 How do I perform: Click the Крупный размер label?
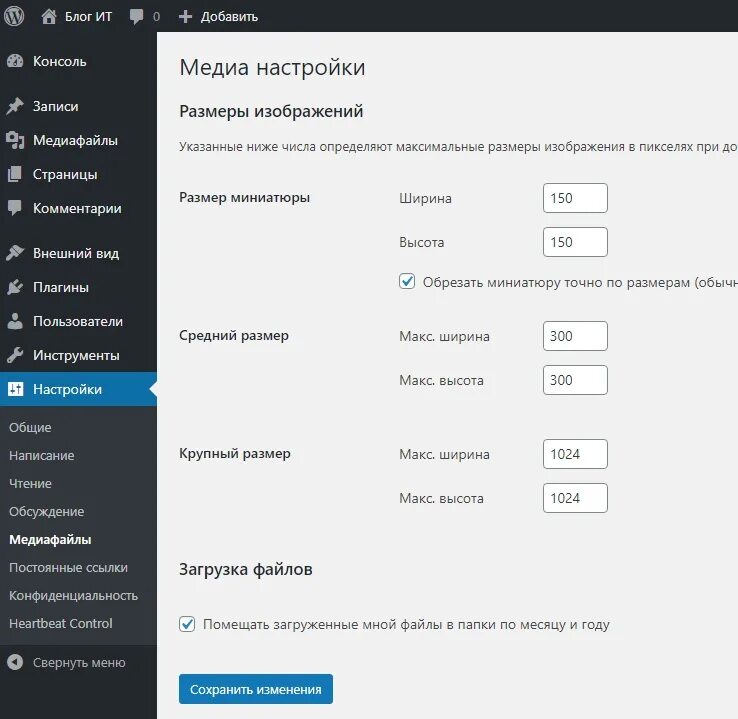click(x=235, y=453)
